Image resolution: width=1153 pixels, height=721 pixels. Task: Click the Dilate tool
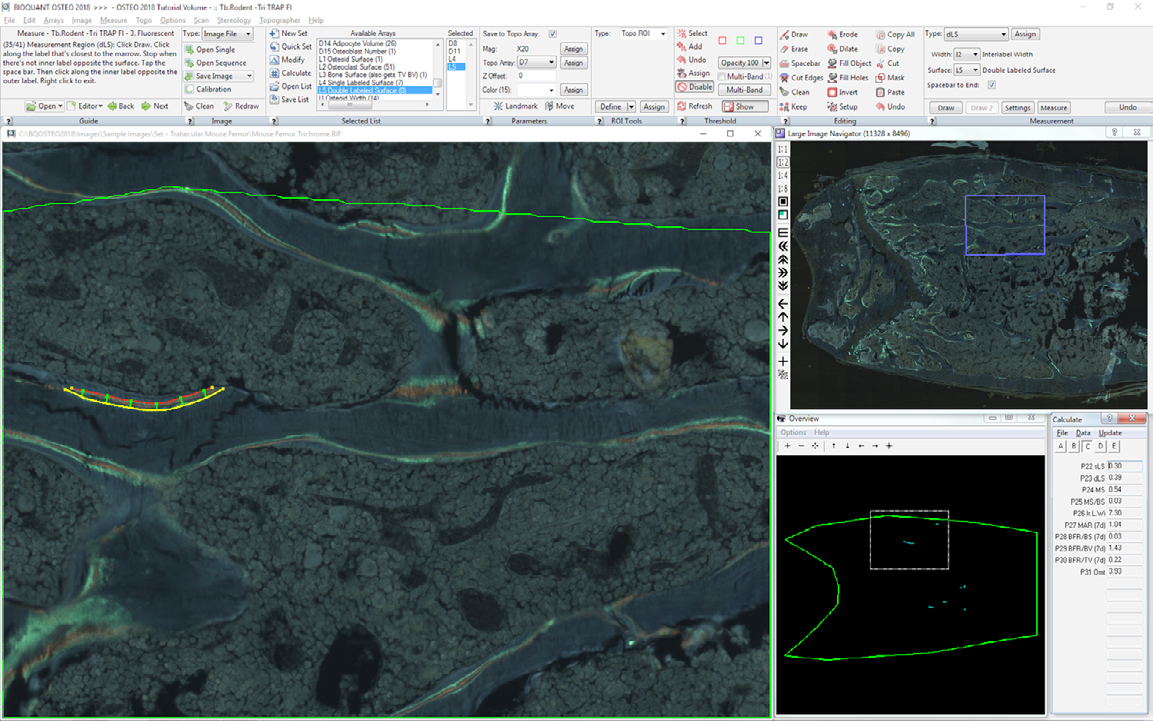[x=843, y=49]
